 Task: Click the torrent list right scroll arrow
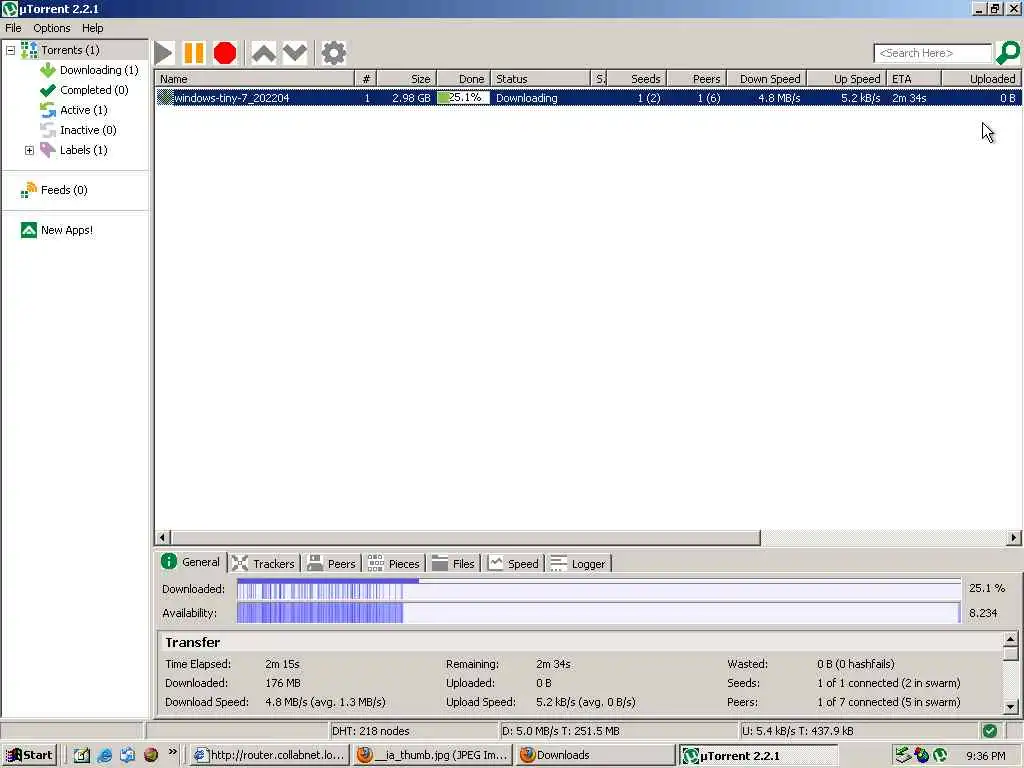(1014, 537)
